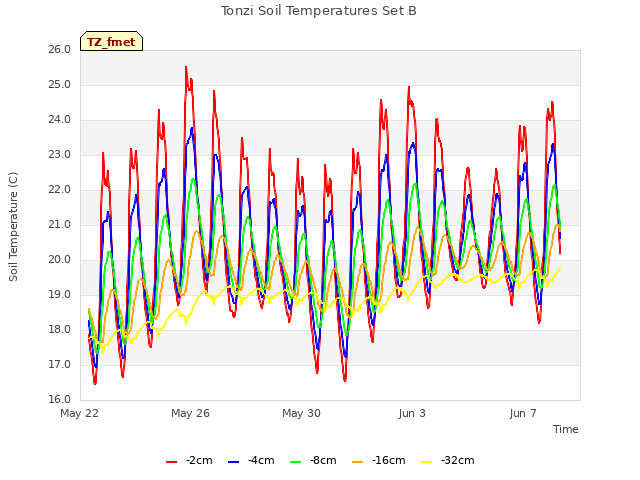Click the red -2cm legend swatch
The height and width of the screenshot is (480, 640).
(x=171, y=462)
